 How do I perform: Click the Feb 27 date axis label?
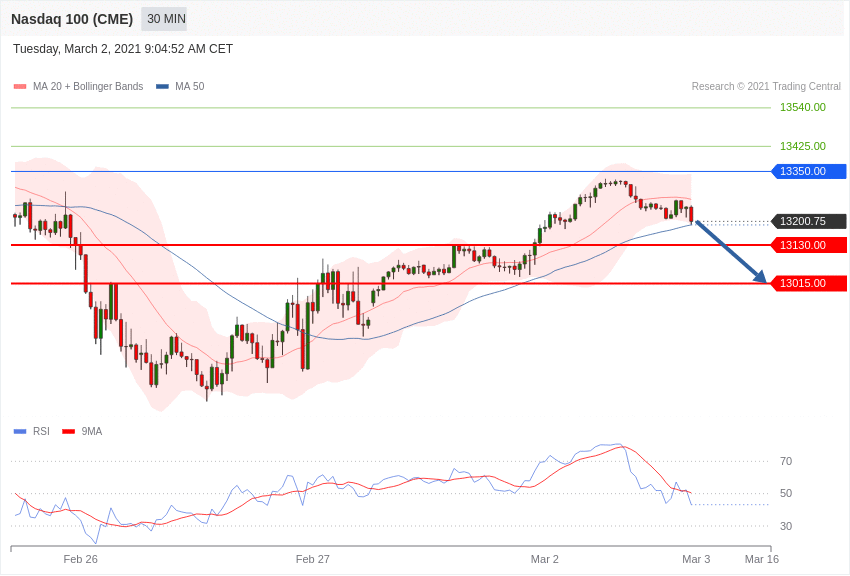click(x=313, y=559)
